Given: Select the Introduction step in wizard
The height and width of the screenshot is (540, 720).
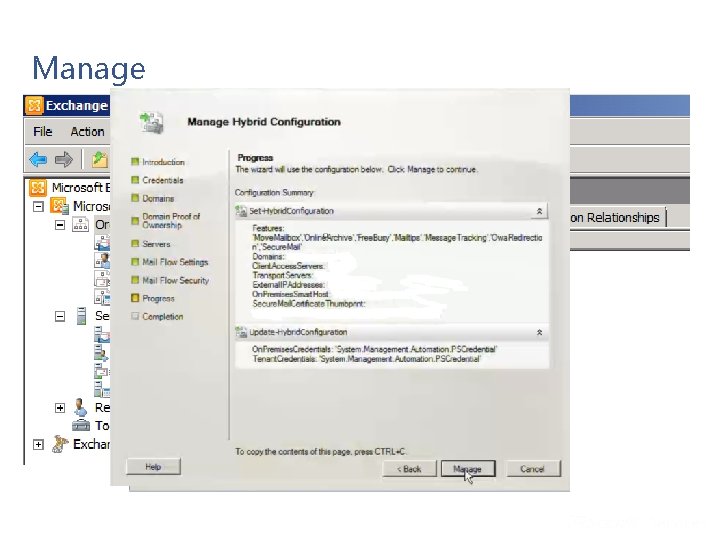Looking at the screenshot, I should [163, 162].
